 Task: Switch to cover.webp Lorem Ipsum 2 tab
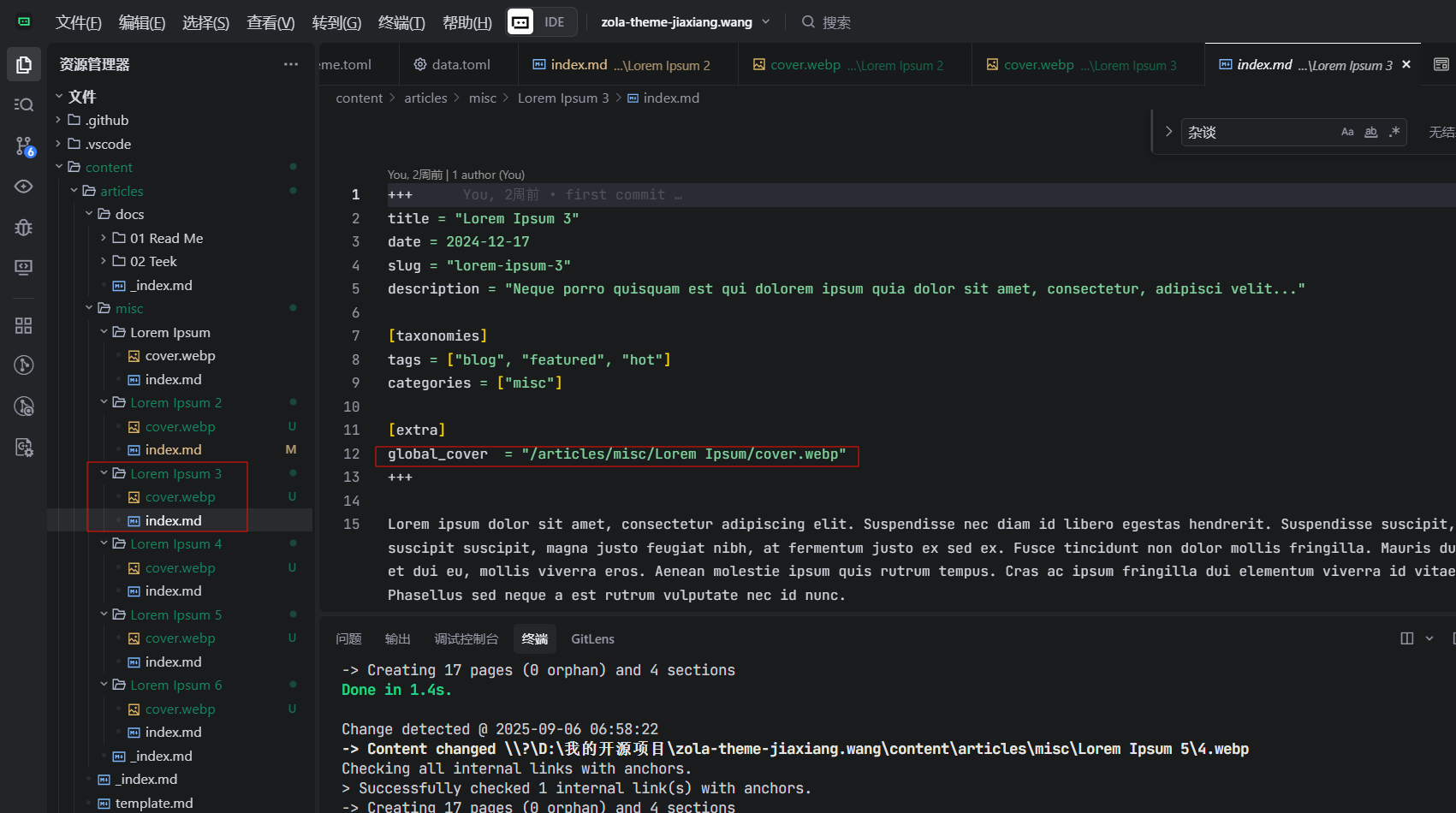[855, 64]
